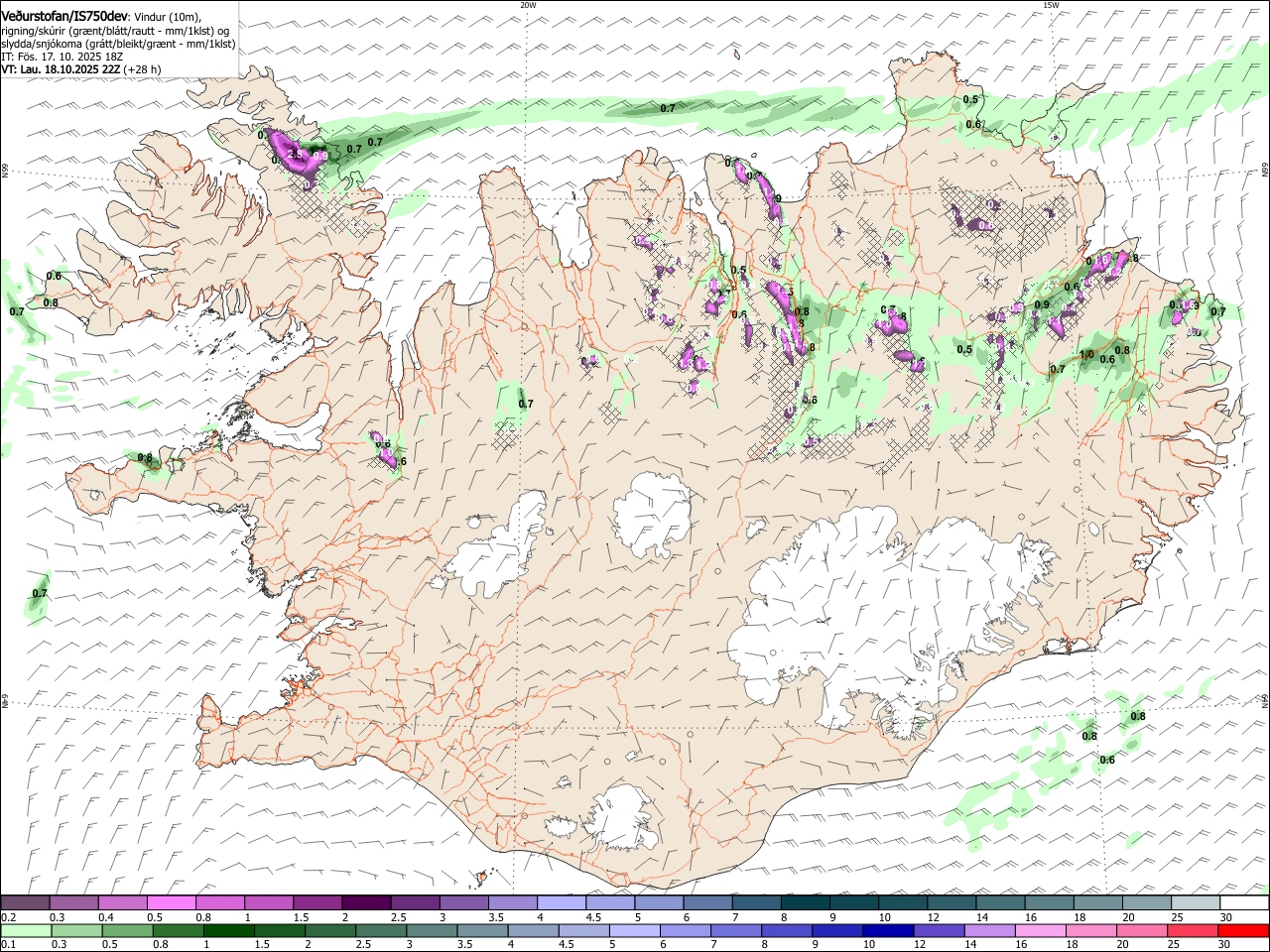
Task: Pick the pure red 30 swatch in lower legend
Action: pos(1244,930)
